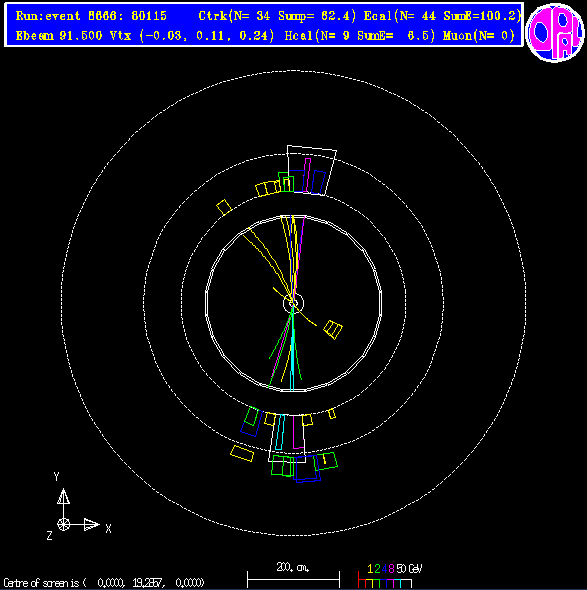Select the Muon(N= 0) readout
This screenshot has height=590, width=587.
(x=479, y=36)
